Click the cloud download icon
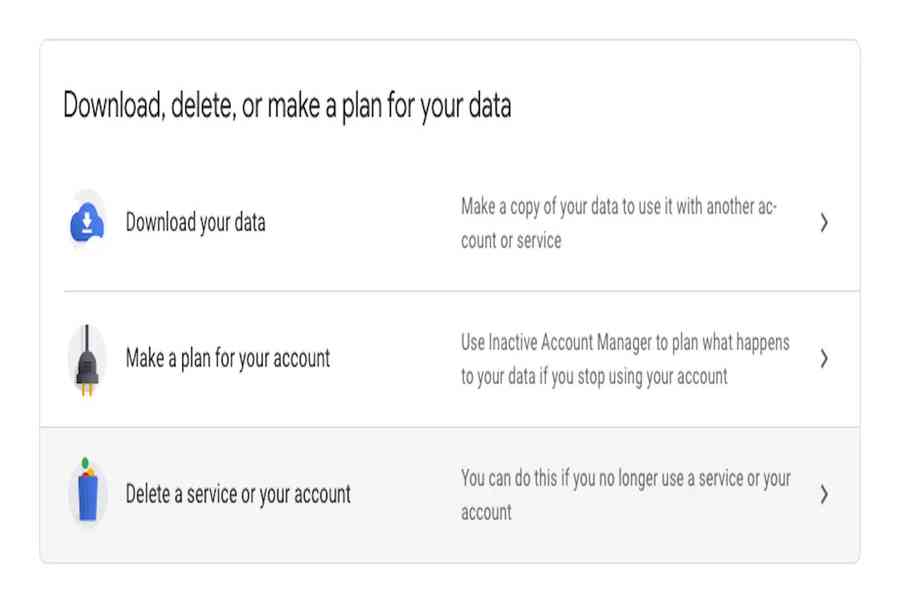Image resolution: width=900 pixels, height=603 pixels. tap(87, 223)
